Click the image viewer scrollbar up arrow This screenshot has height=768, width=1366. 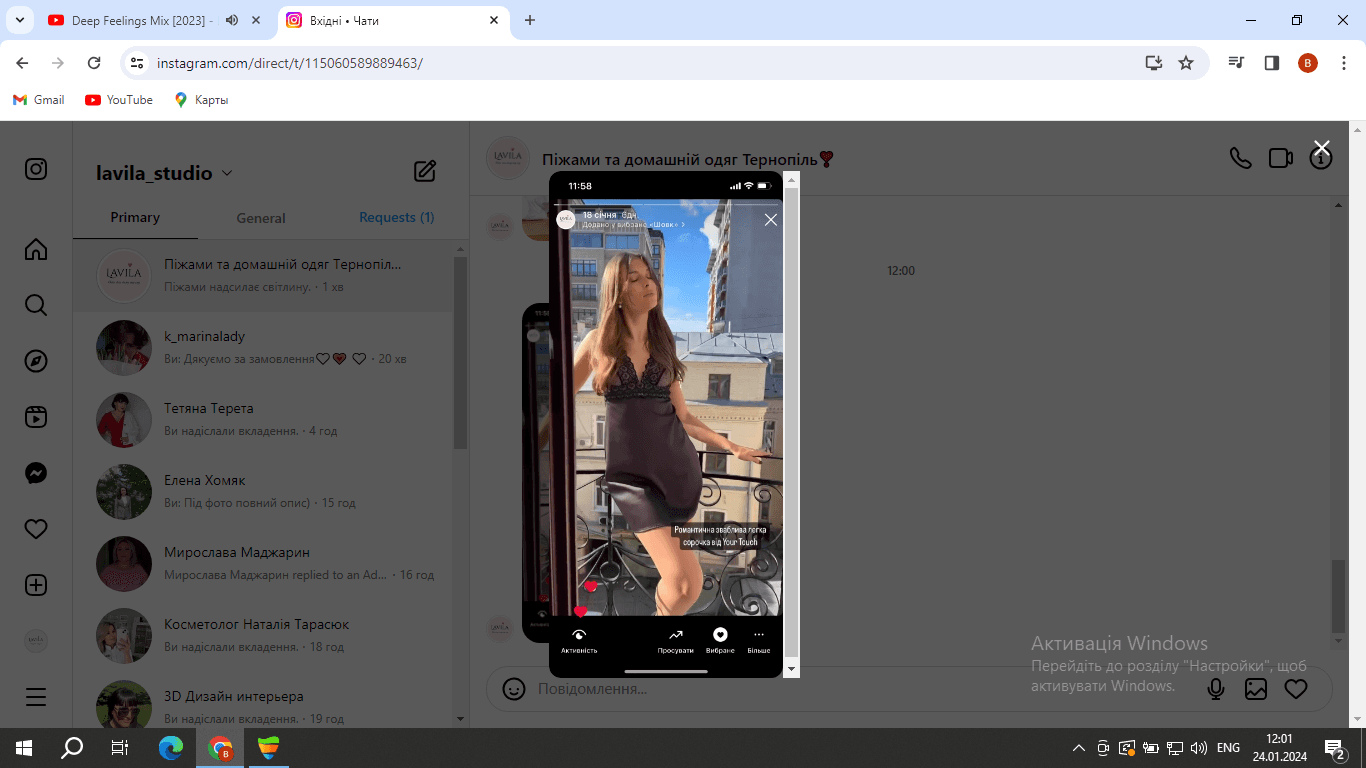792,180
